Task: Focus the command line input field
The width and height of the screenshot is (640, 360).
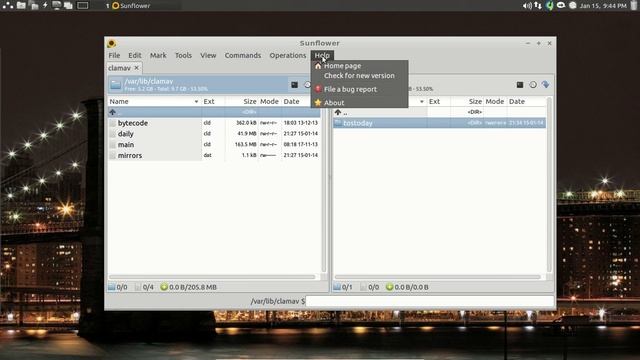Action: click(x=430, y=301)
